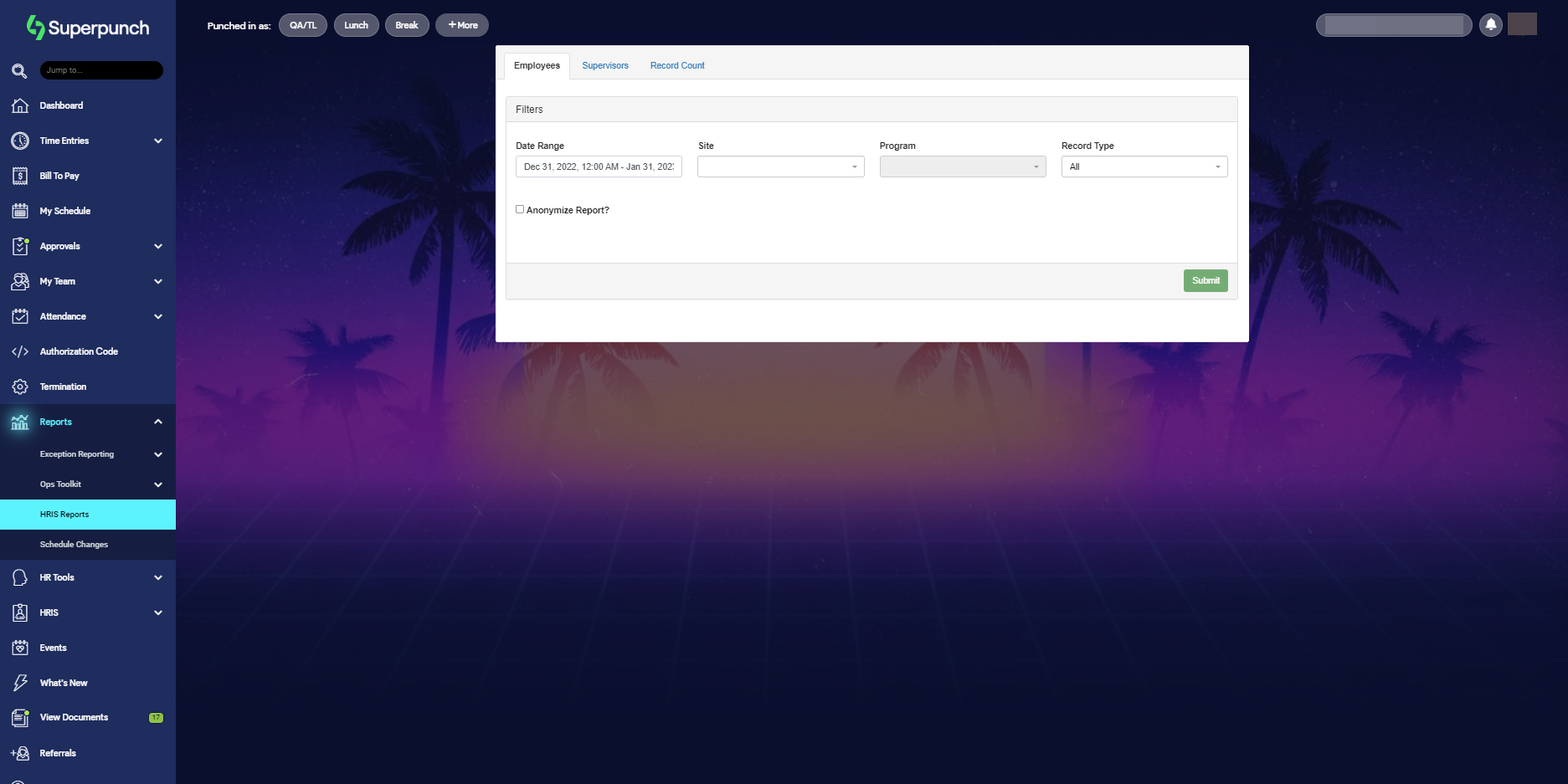
Task: Expand the Time Entries menu chevron
Action: pos(158,141)
